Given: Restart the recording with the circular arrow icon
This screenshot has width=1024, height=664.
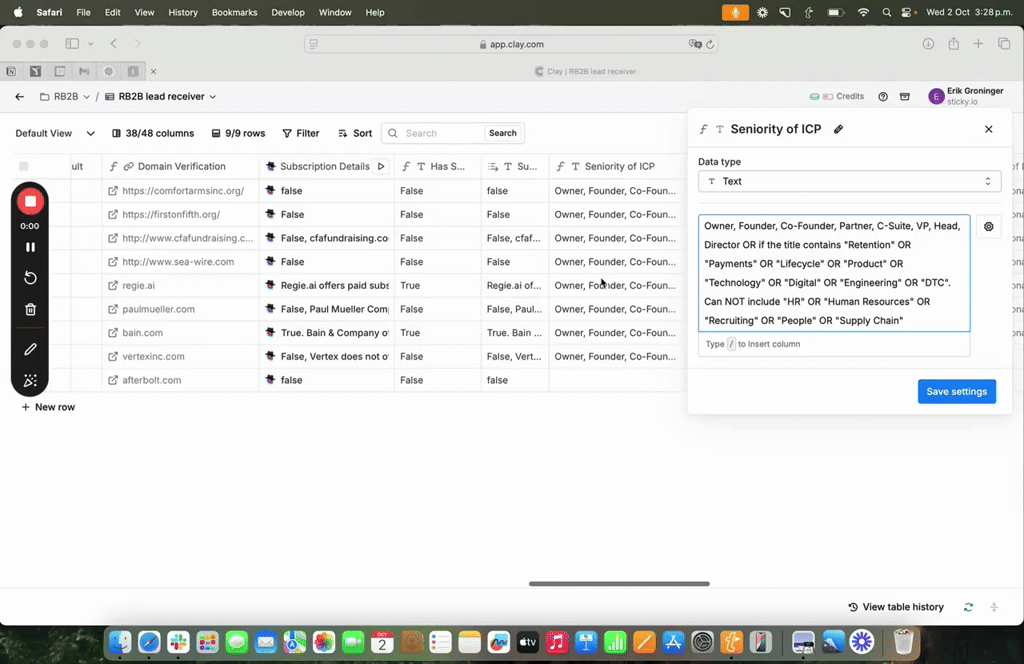Looking at the screenshot, I should pos(30,278).
